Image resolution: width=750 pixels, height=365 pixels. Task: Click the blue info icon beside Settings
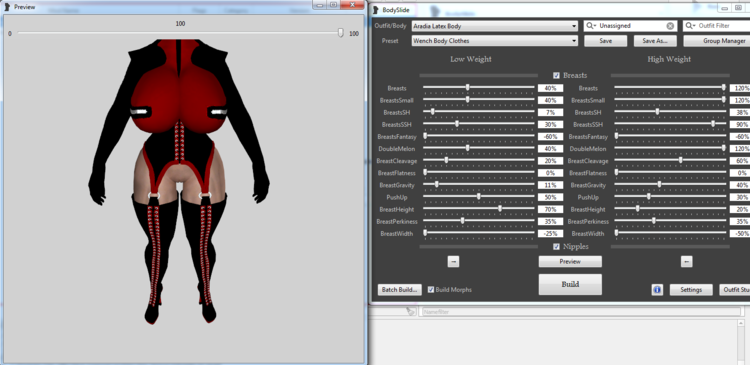(x=657, y=290)
